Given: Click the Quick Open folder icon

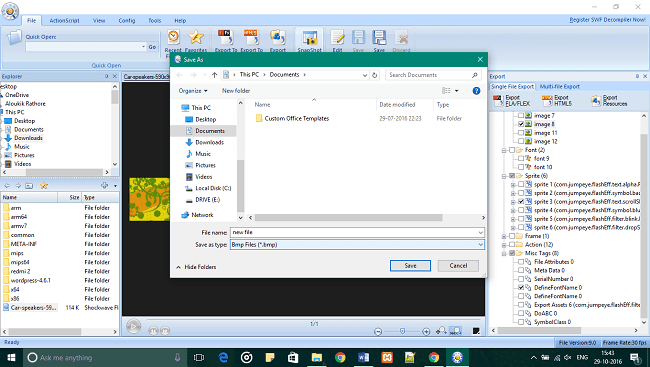Looking at the screenshot, I should [14, 37].
